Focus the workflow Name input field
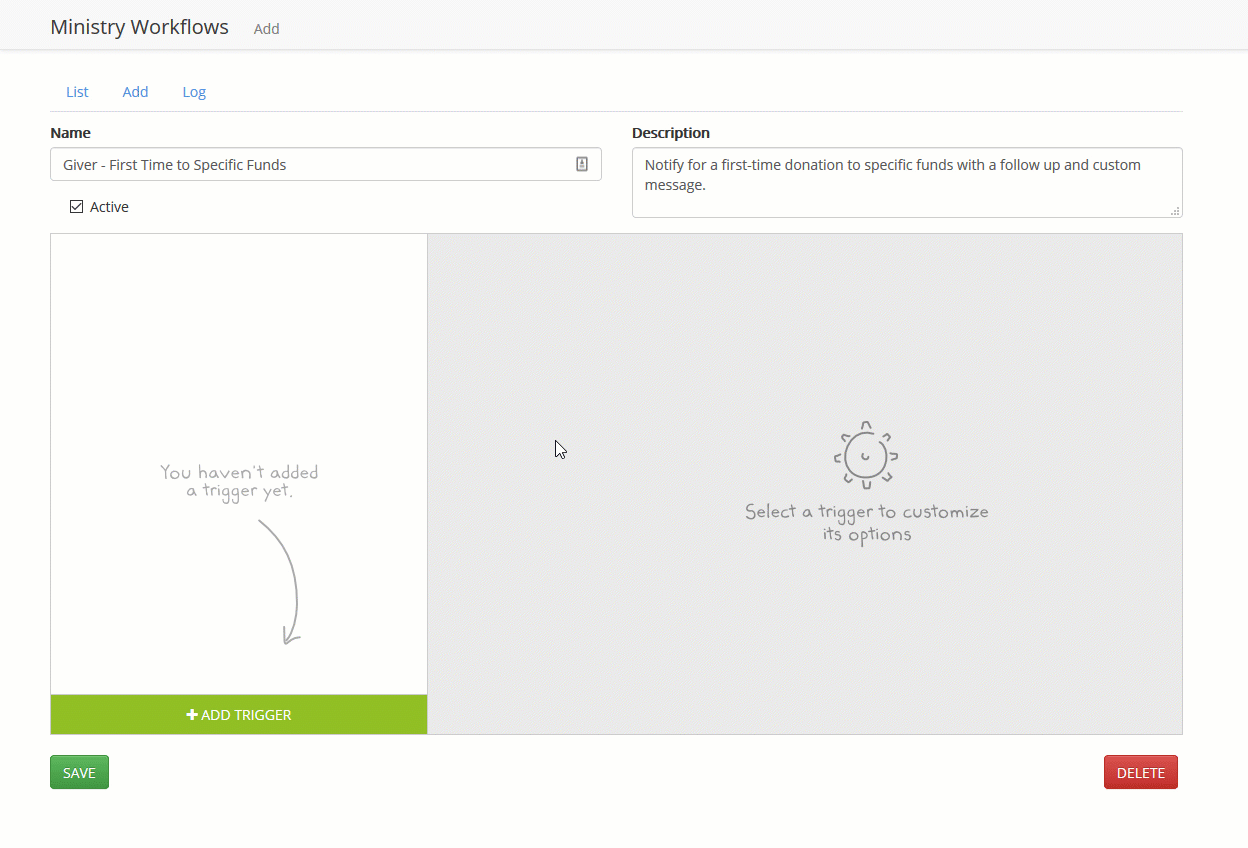 tap(310, 165)
